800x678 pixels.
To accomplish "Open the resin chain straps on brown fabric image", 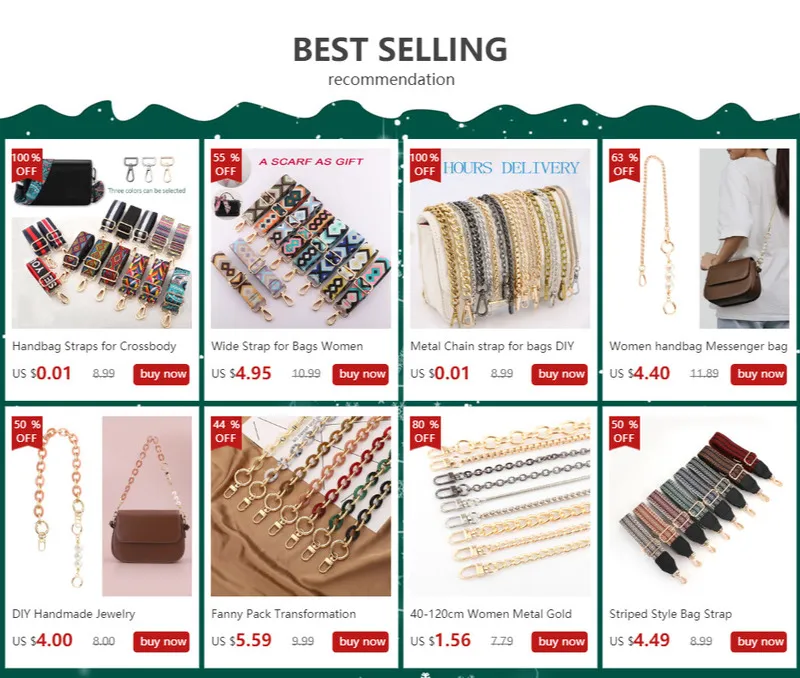I will (301, 506).
